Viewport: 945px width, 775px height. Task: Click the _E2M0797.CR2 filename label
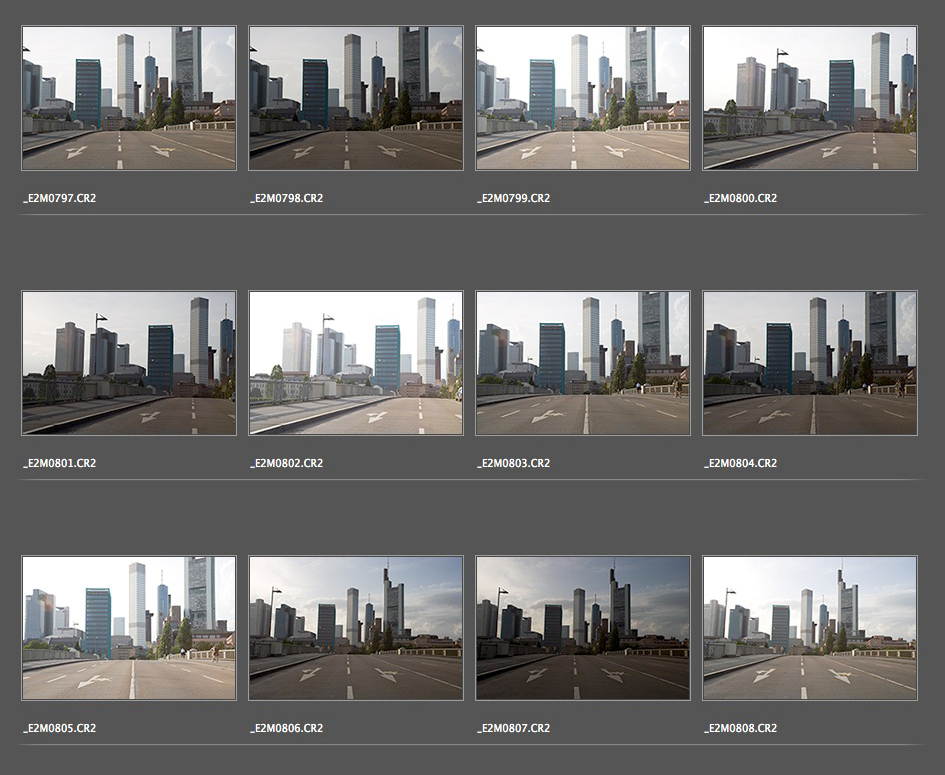click(x=59, y=198)
